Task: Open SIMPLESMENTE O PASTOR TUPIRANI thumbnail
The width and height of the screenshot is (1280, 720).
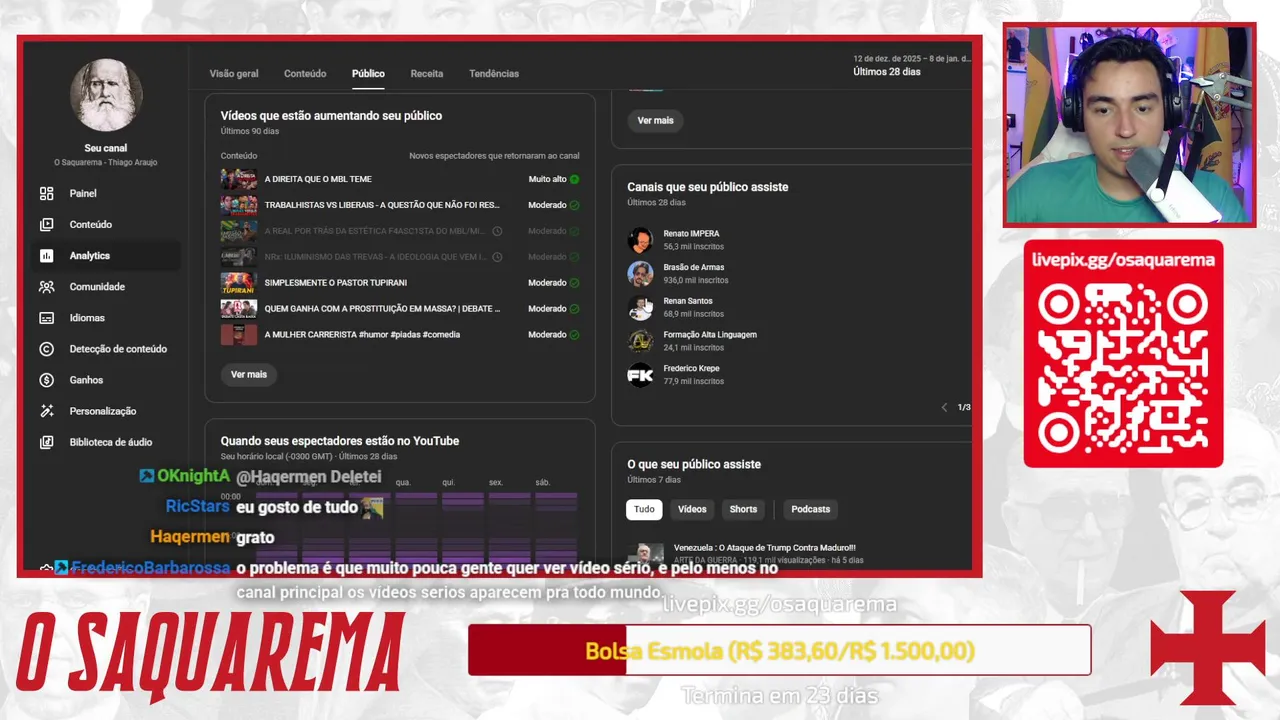Action: click(239, 283)
